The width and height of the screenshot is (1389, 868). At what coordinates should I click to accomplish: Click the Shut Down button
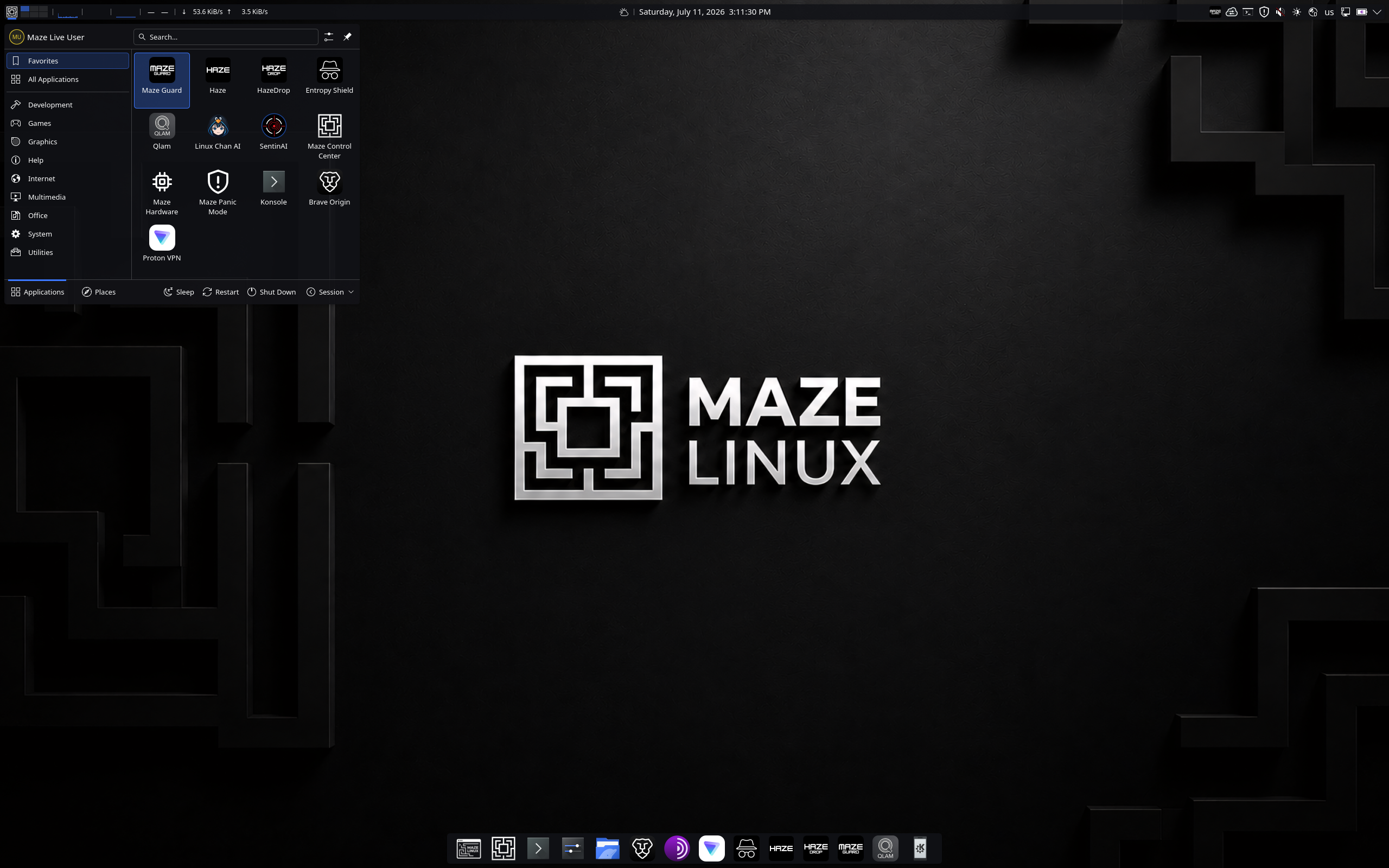tap(271, 292)
